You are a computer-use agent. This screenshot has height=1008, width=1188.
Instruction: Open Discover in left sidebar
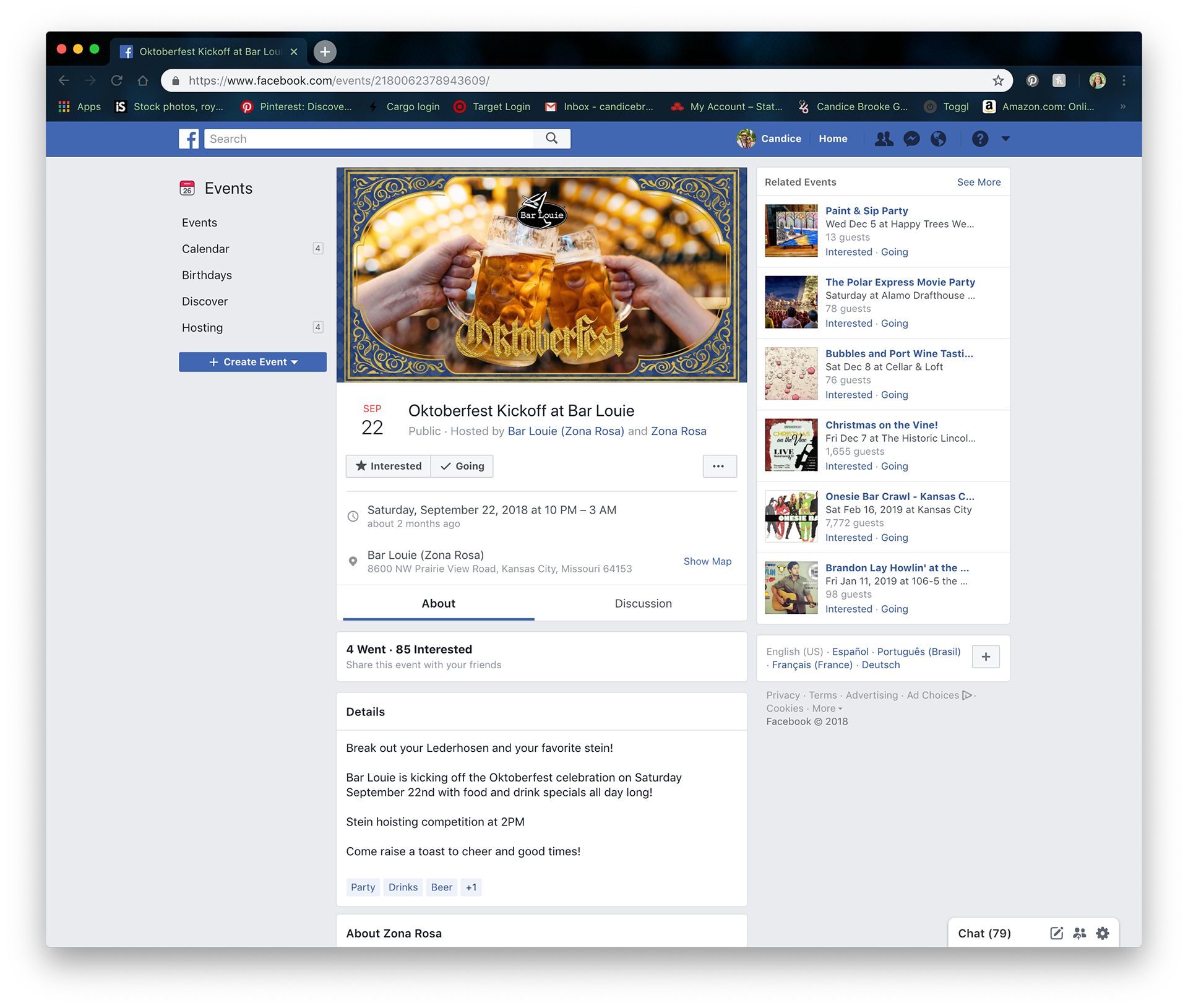pyautogui.click(x=205, y=301)
